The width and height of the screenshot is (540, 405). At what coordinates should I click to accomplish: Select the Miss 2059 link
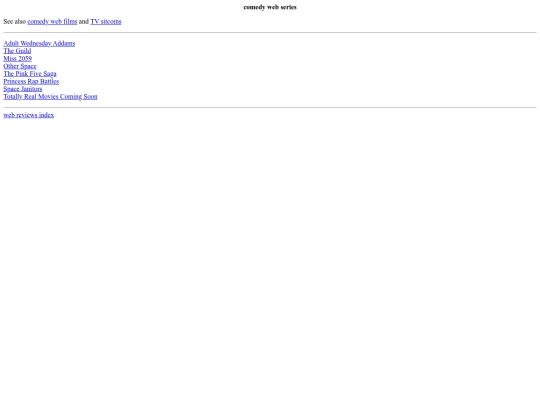[18, 59]
